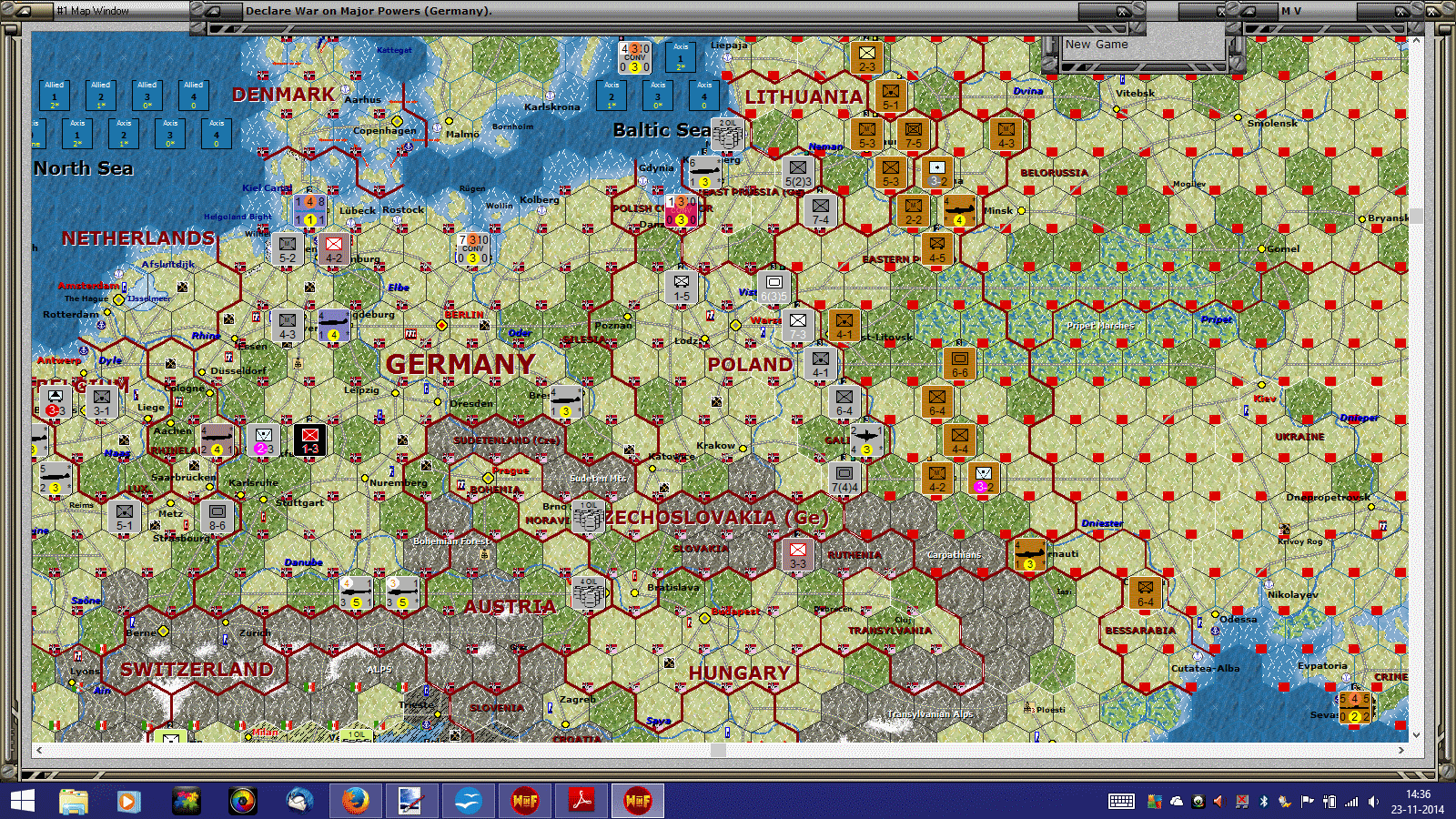Click the Smolensk city label
This screenshot has height=819, width=1456.
(1272, 123)
